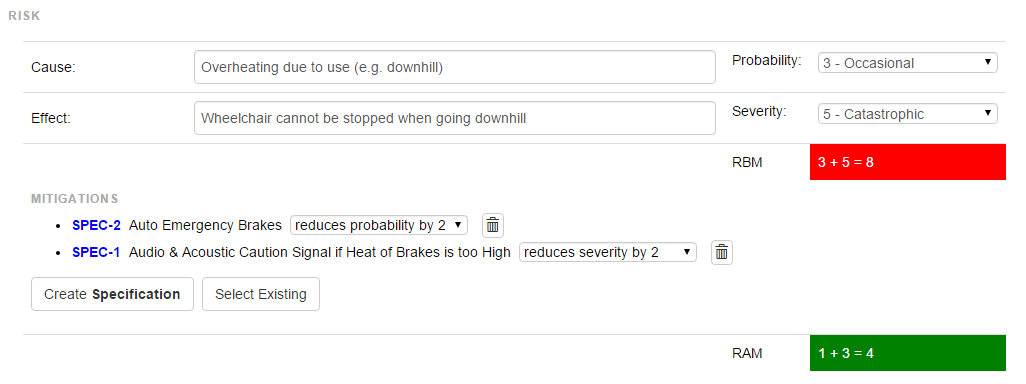
Task: Remove SPEC-1 mitigation with its trash icon
Action: pos(722,253)
